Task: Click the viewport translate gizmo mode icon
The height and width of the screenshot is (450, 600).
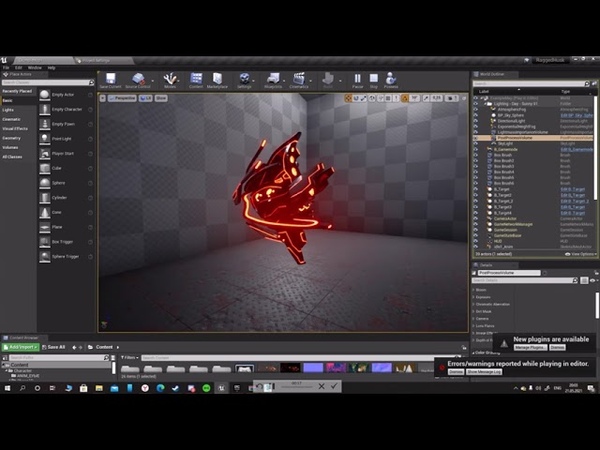Action: [x=348, y=98]
